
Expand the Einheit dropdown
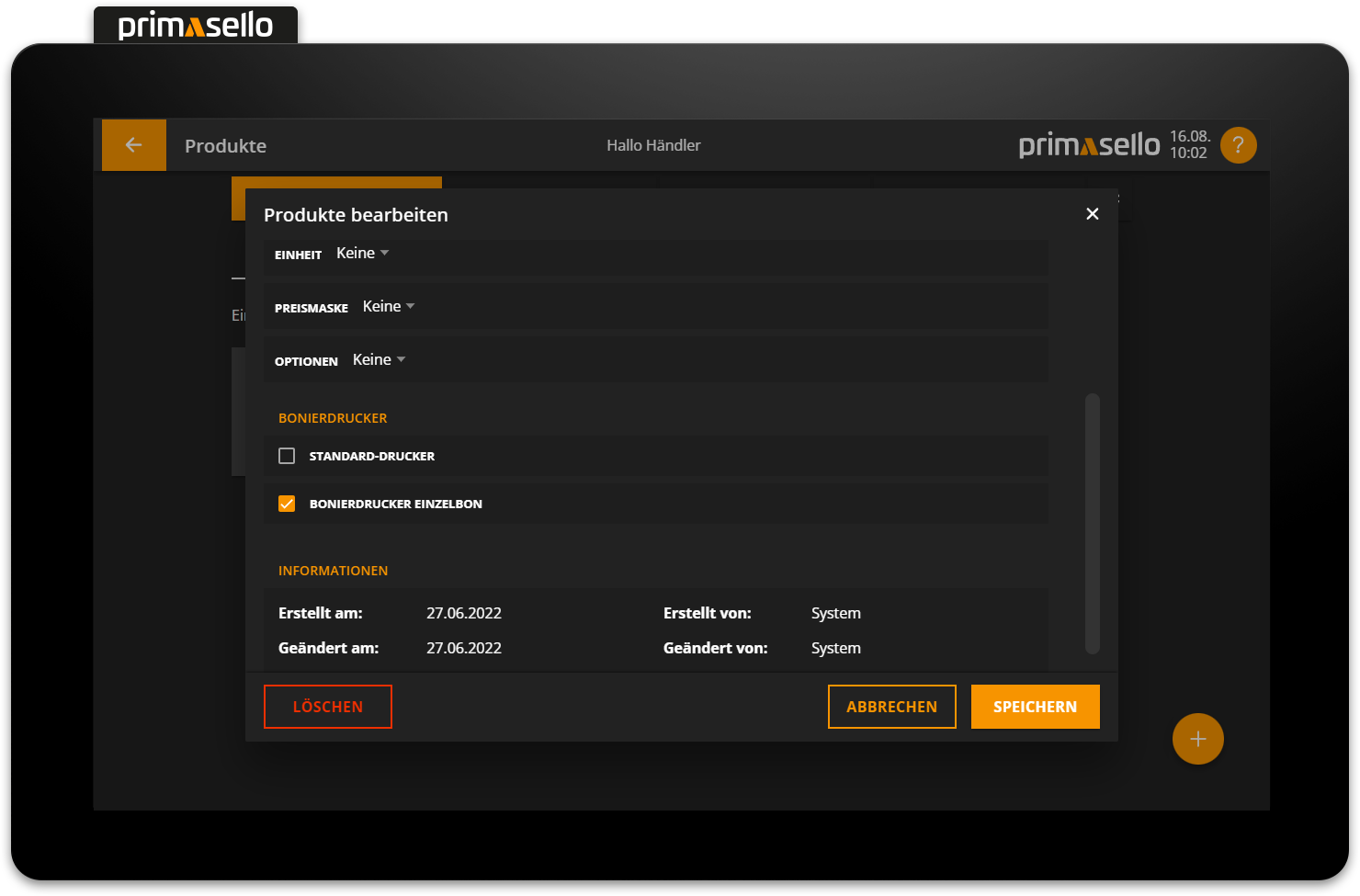click(362, 254)
